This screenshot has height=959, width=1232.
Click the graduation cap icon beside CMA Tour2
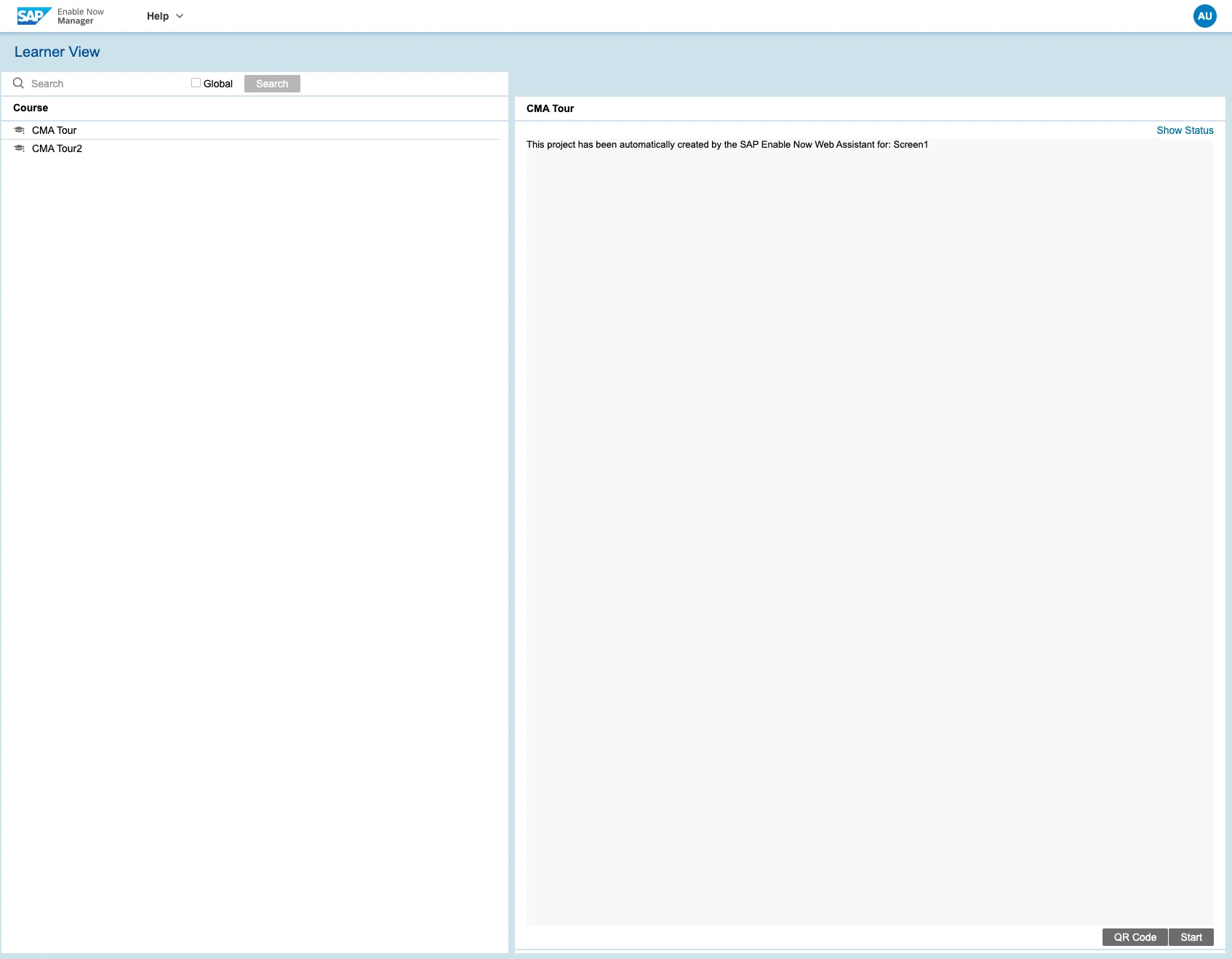point(20,148)
